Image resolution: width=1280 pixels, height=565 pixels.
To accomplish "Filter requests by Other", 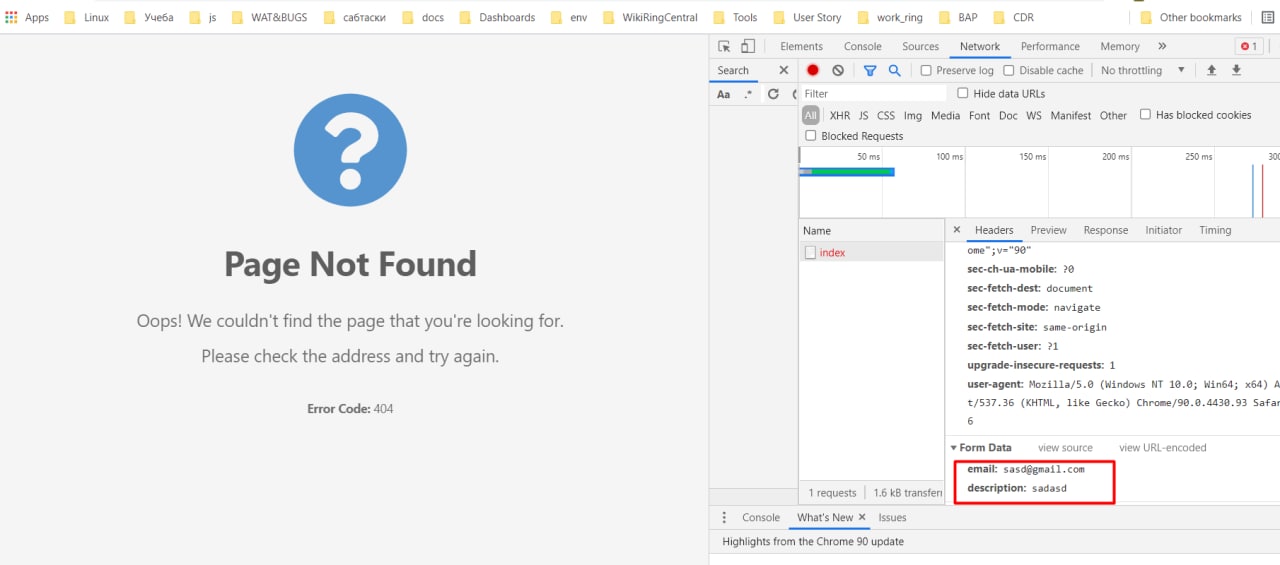I will click(1113, 115).
